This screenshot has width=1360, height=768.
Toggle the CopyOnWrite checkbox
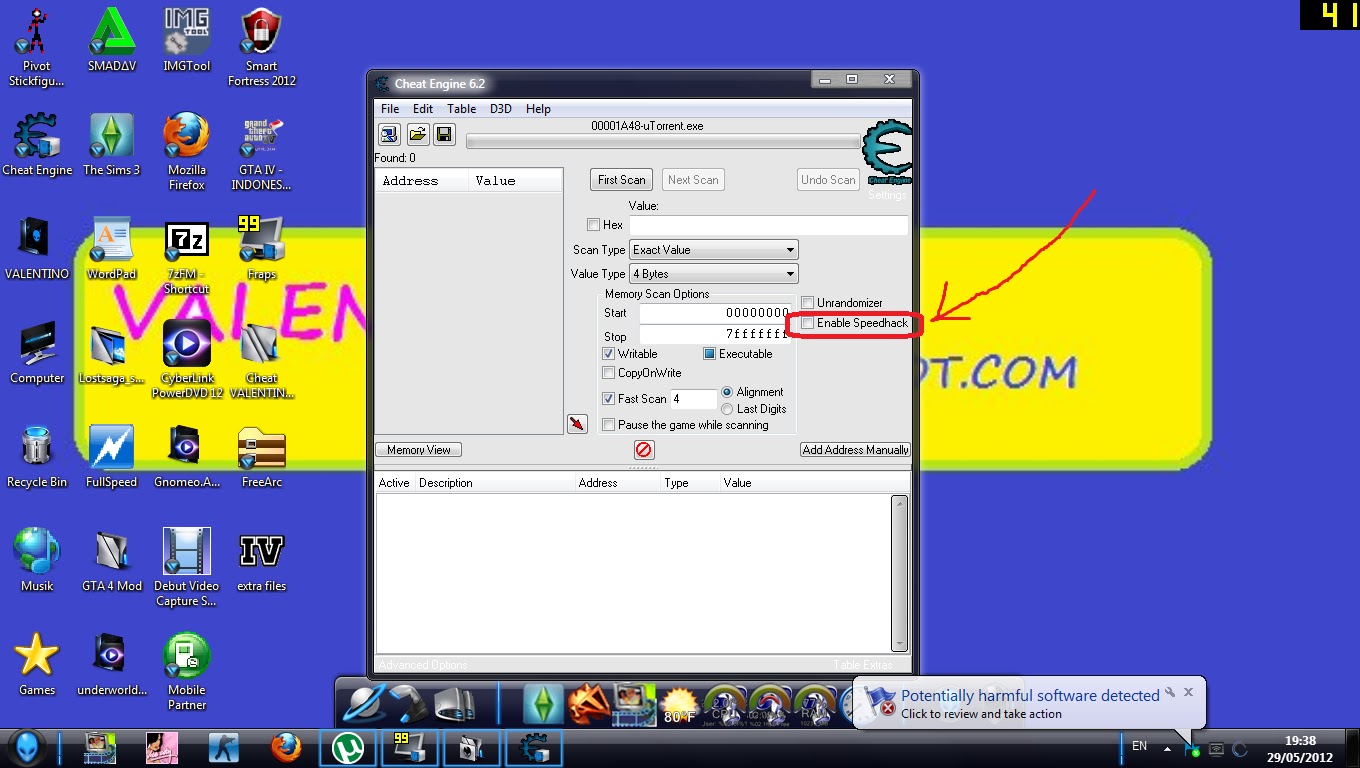pos(609,373)
